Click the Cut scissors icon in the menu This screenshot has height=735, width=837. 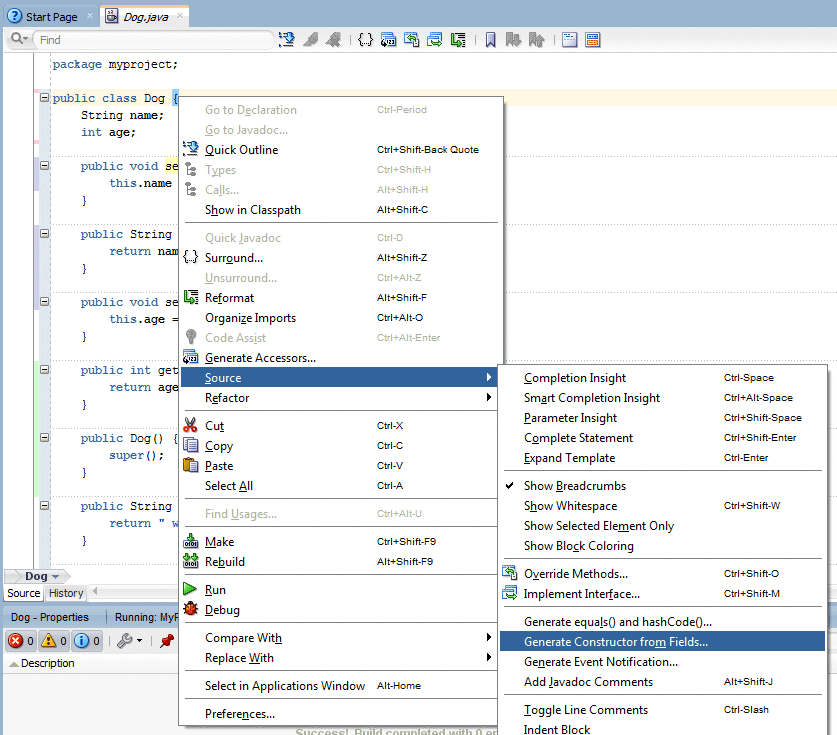(x=190, y=425)
